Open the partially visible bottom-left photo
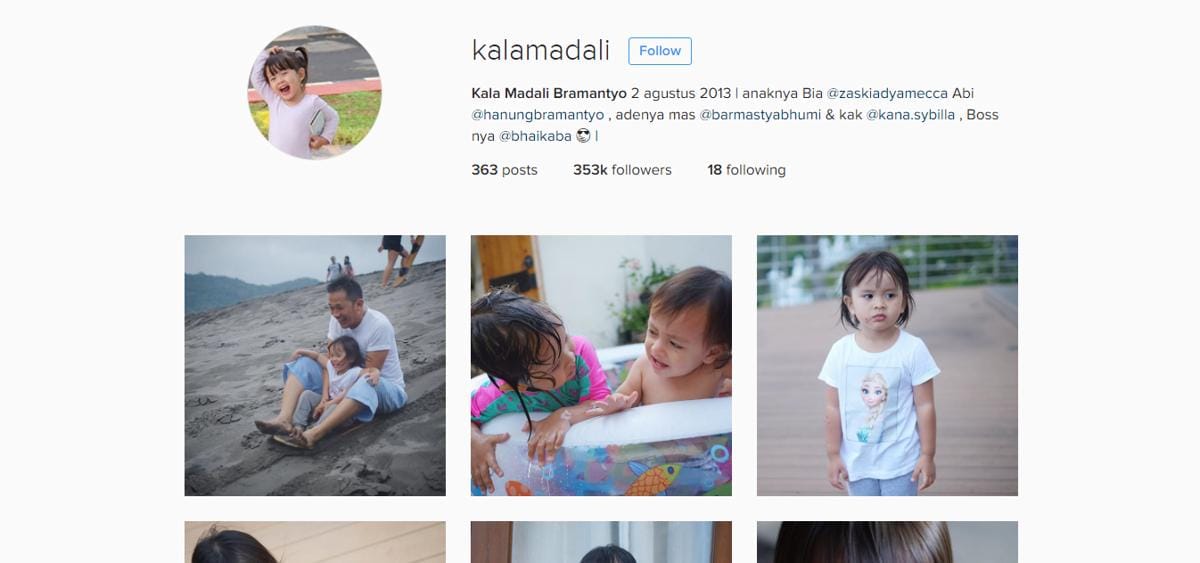This screenshot has height=563, width=1200. pyautogui.click(x=315, y=542)
